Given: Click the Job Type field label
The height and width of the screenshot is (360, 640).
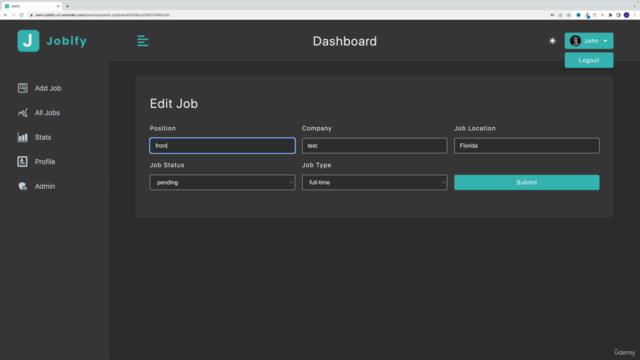Looking at the screenshot, I should [x=316, y=165].
